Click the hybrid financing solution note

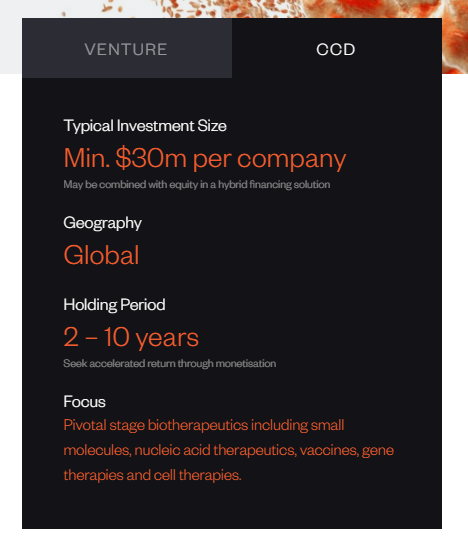197,185
